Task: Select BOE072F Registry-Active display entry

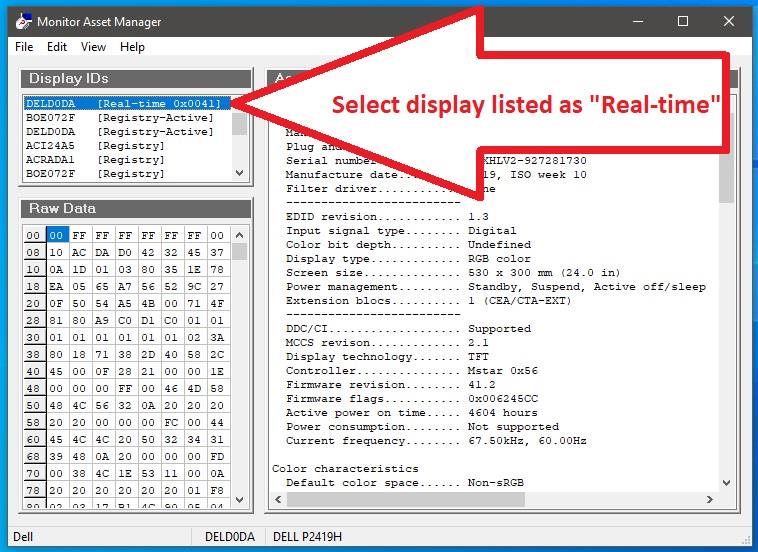Action: [128, 117]
